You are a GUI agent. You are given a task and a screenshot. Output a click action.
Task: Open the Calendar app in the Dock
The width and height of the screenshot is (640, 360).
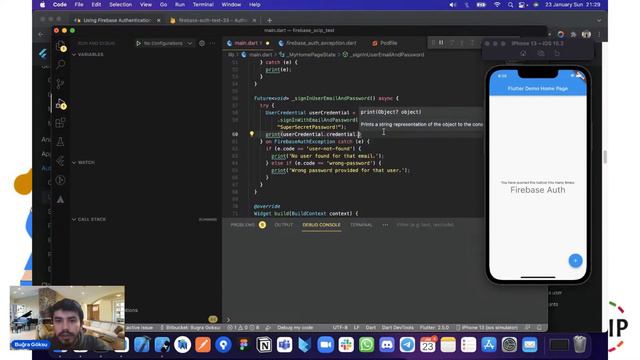point(427,345)
